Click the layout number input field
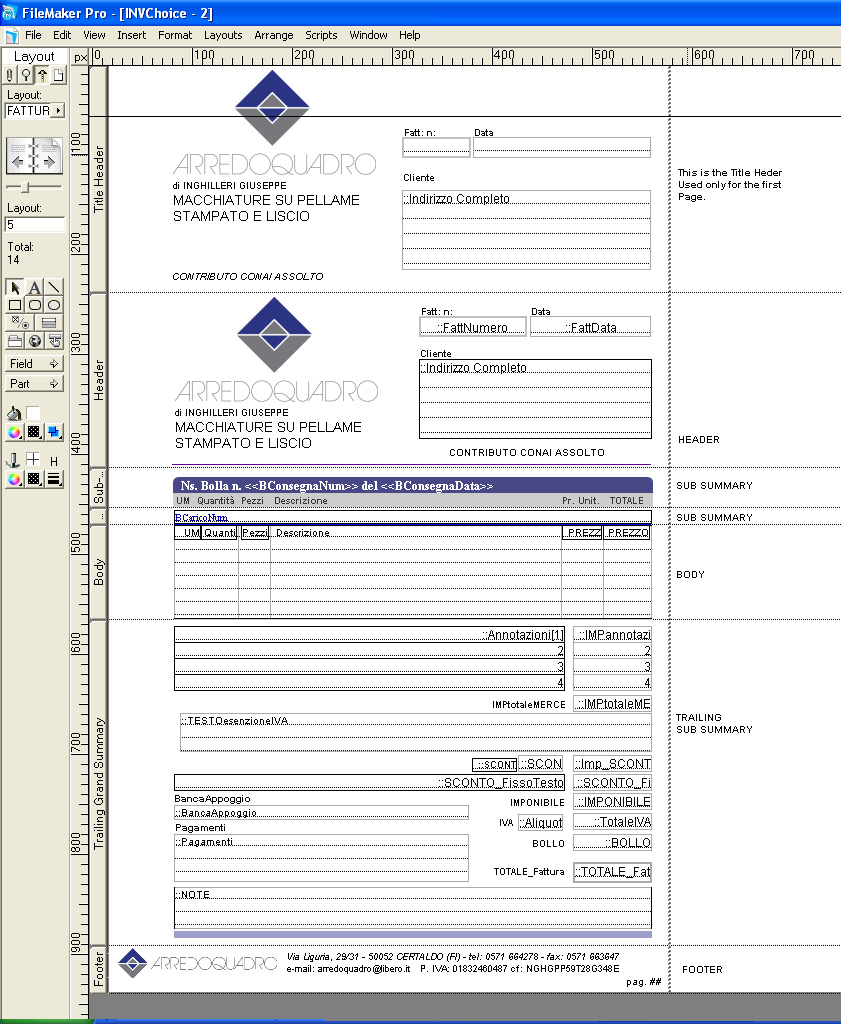The height and width of the screenshot is (1026, 841). pos(35,224)
